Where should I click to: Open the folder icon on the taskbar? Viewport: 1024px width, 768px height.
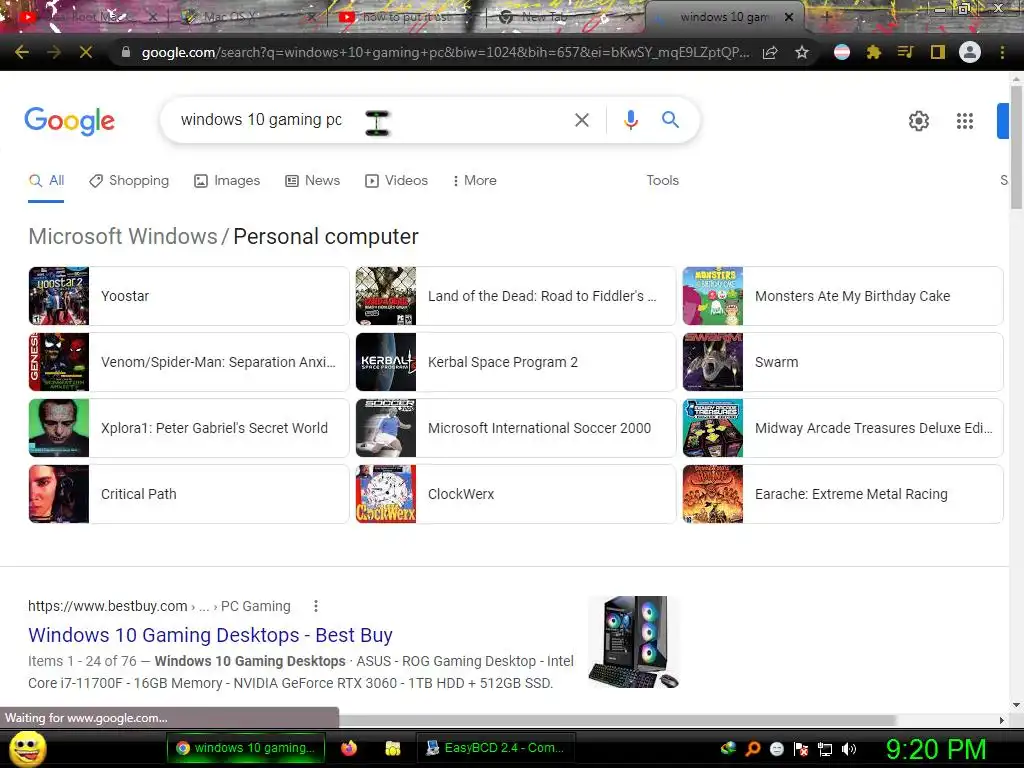tap(392, 748)
